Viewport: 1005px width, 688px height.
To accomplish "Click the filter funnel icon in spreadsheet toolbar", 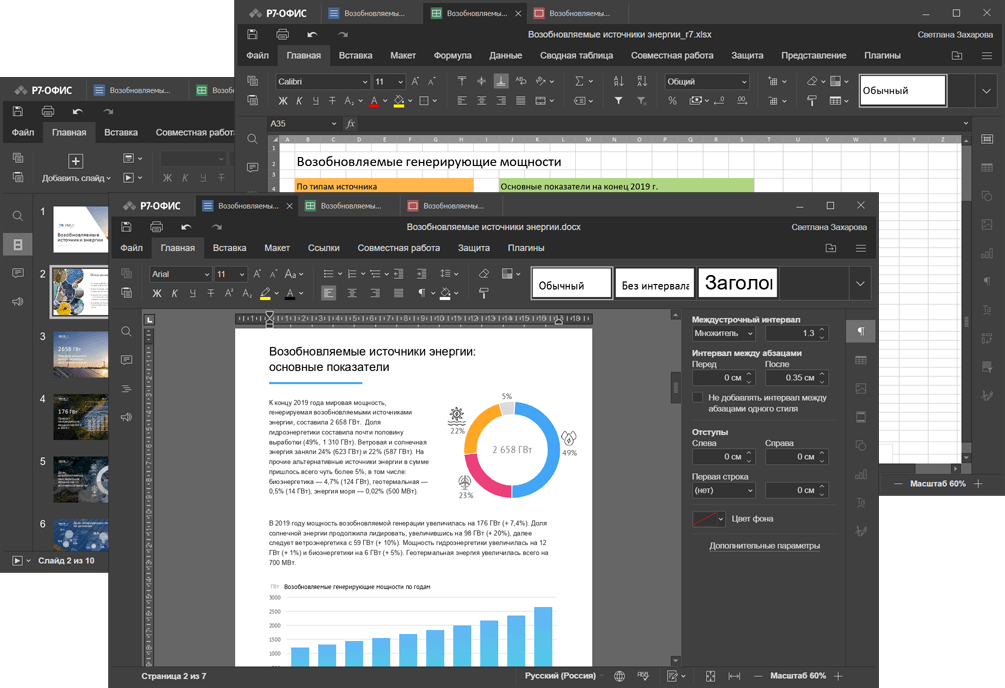I will pyautogui.click(x=618, y=101).
